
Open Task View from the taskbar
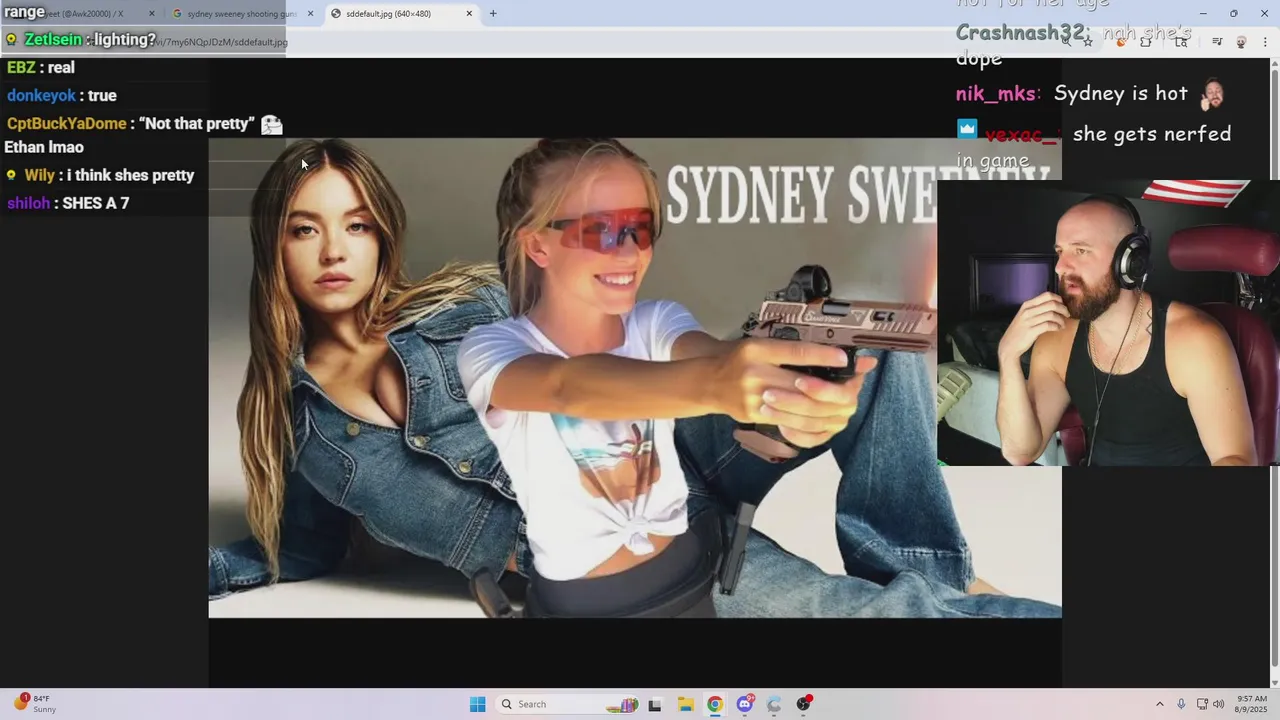pyautogui.click(x=655, y=704)
